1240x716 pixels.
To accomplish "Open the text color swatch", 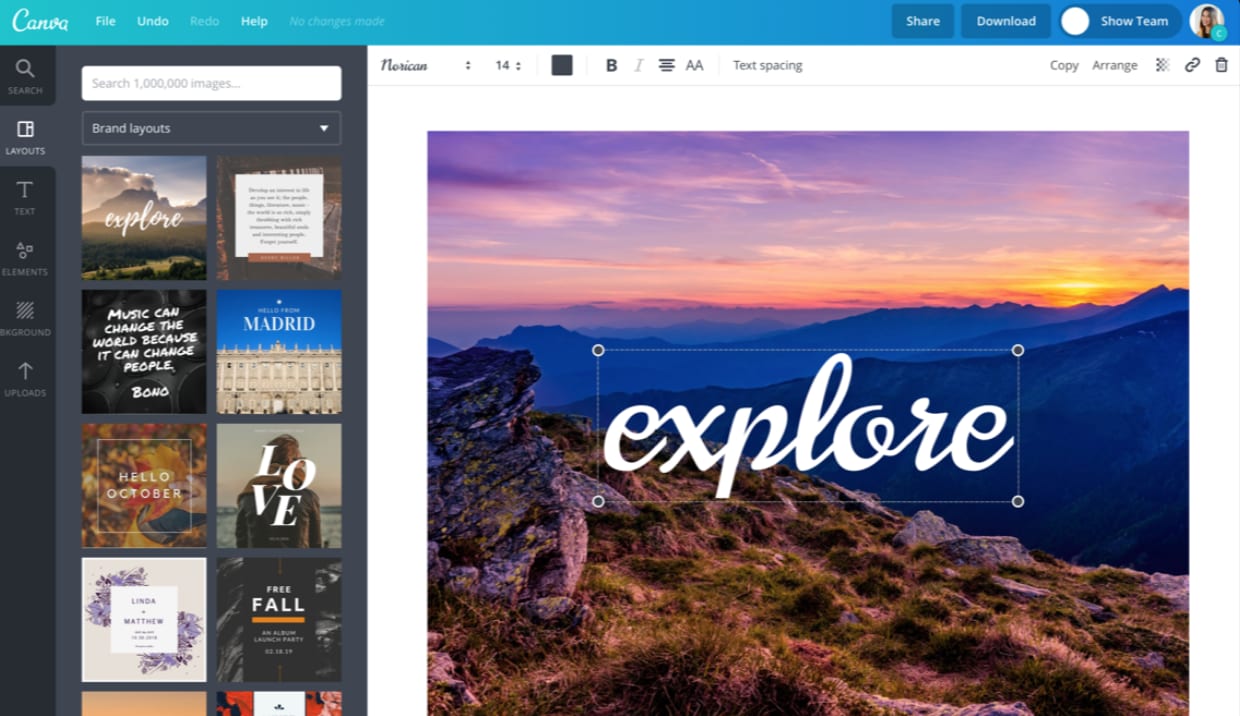I will (x=561, y=64).
